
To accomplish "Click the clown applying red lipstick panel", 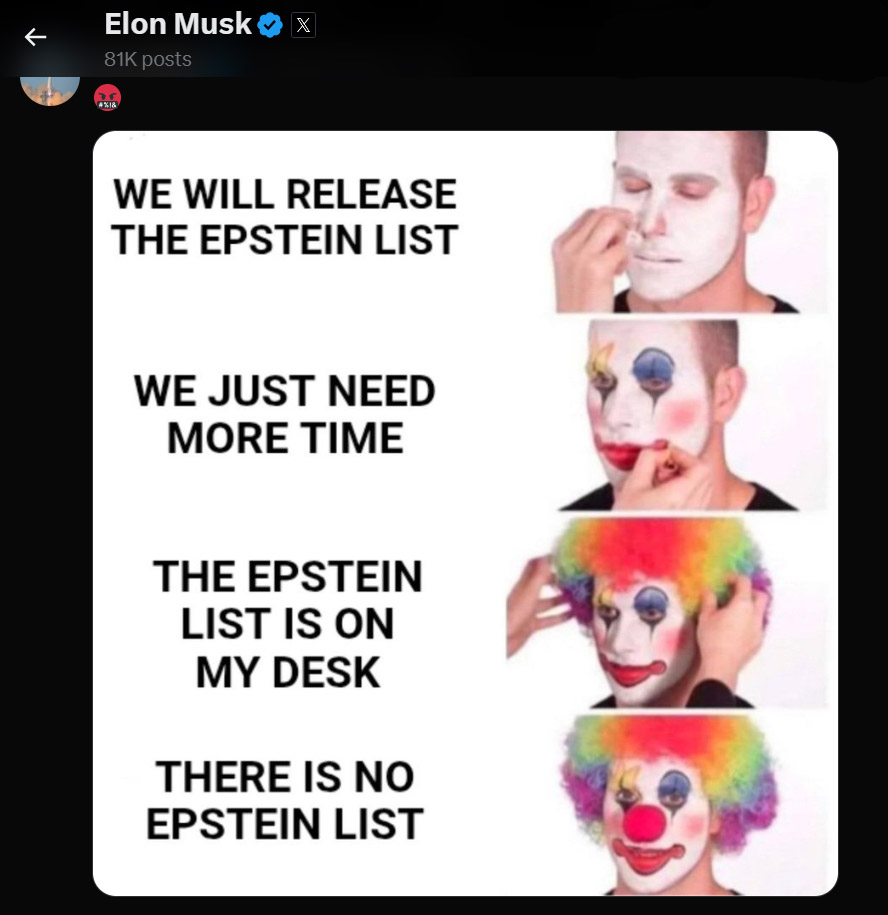I will (693, 415).
